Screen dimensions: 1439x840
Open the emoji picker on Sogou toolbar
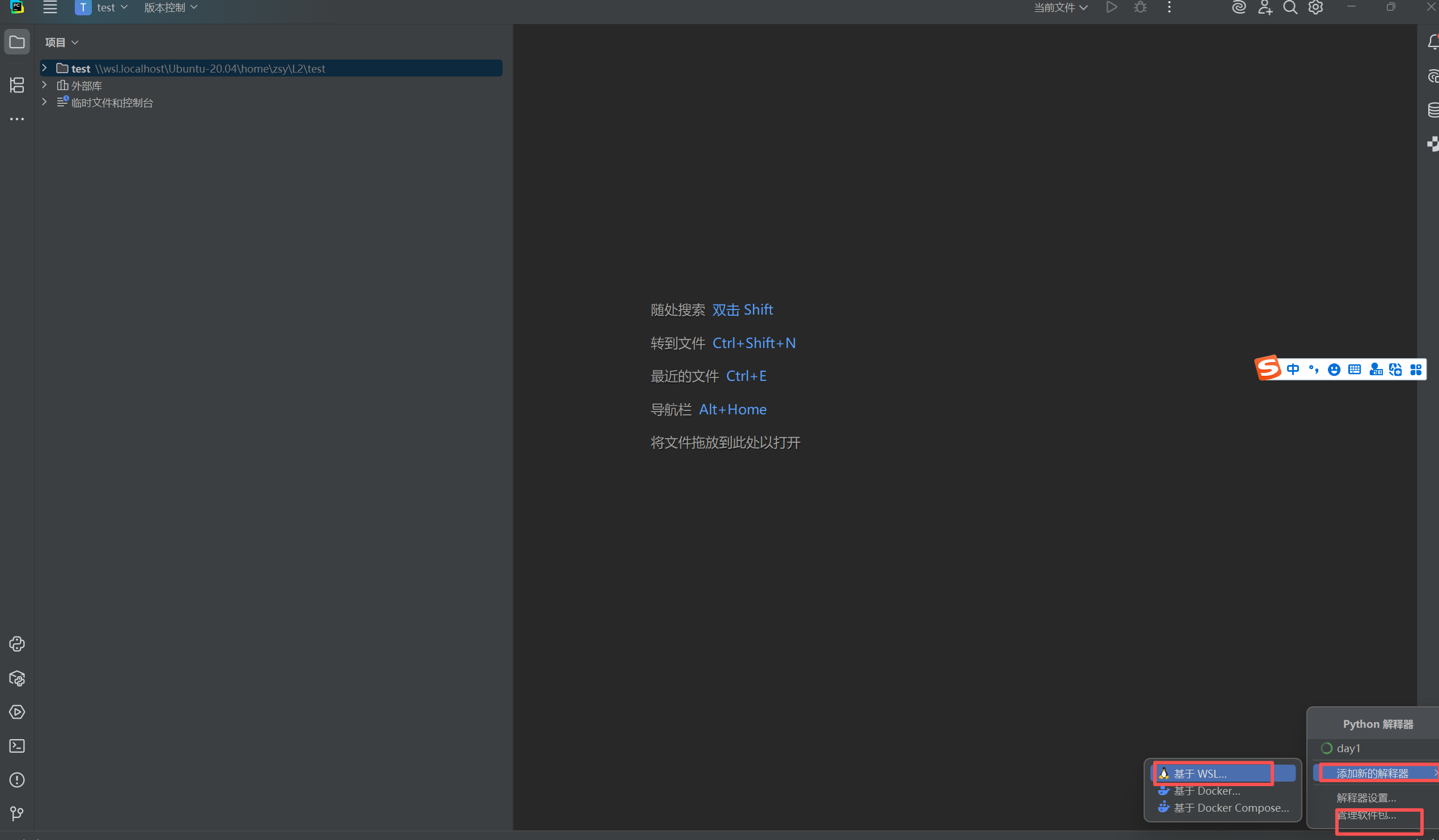1334,369
